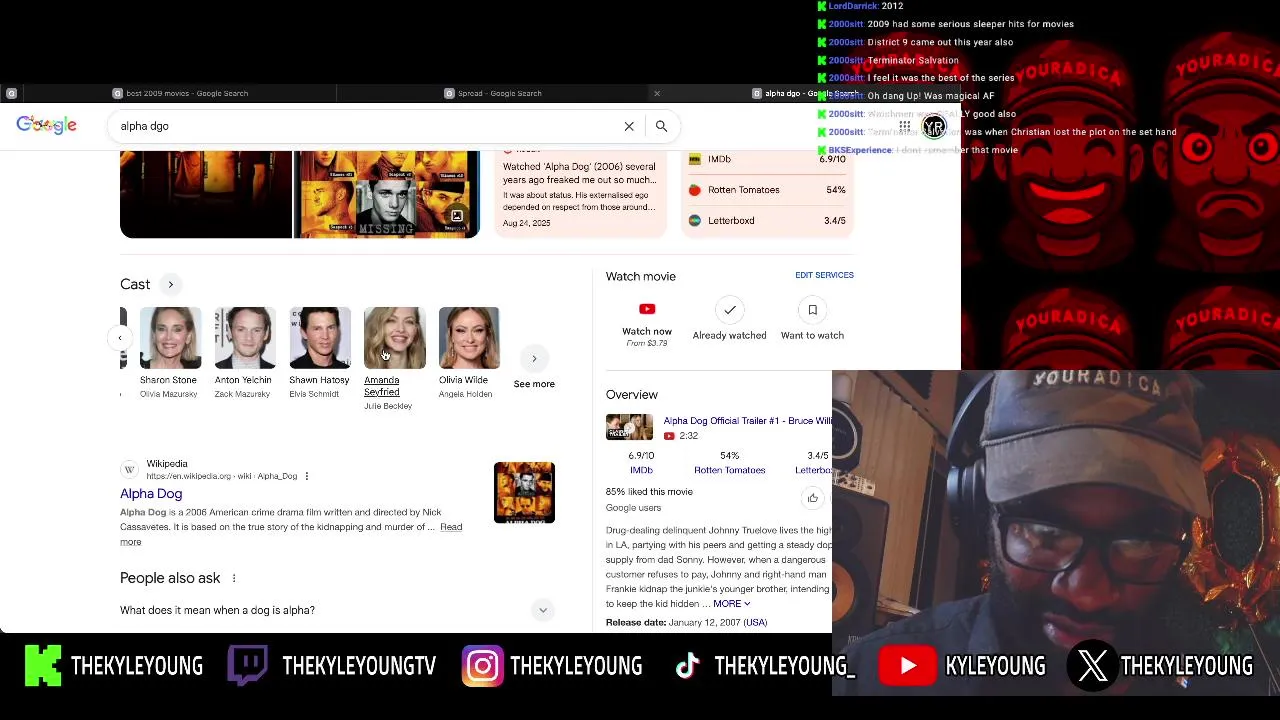Screen dimensions: 1280x720
Task: Open the Google apps grid icon
Action: point(904,126)
